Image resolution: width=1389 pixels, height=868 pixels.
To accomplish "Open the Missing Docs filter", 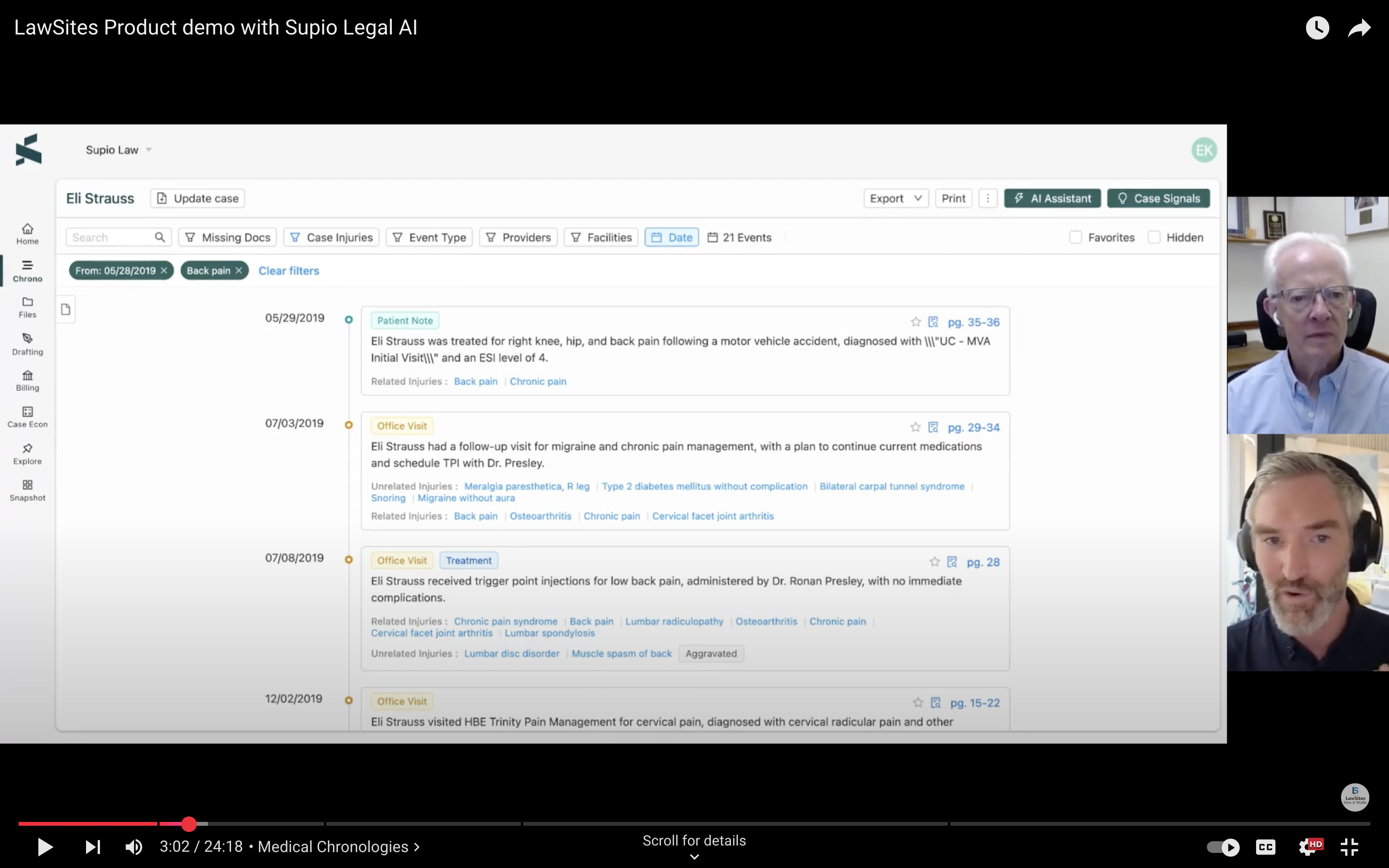I will [x=228, y=237].
